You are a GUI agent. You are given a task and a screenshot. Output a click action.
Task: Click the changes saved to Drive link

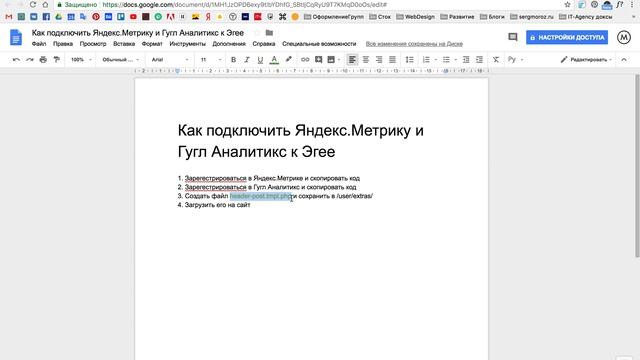[414, 44]
